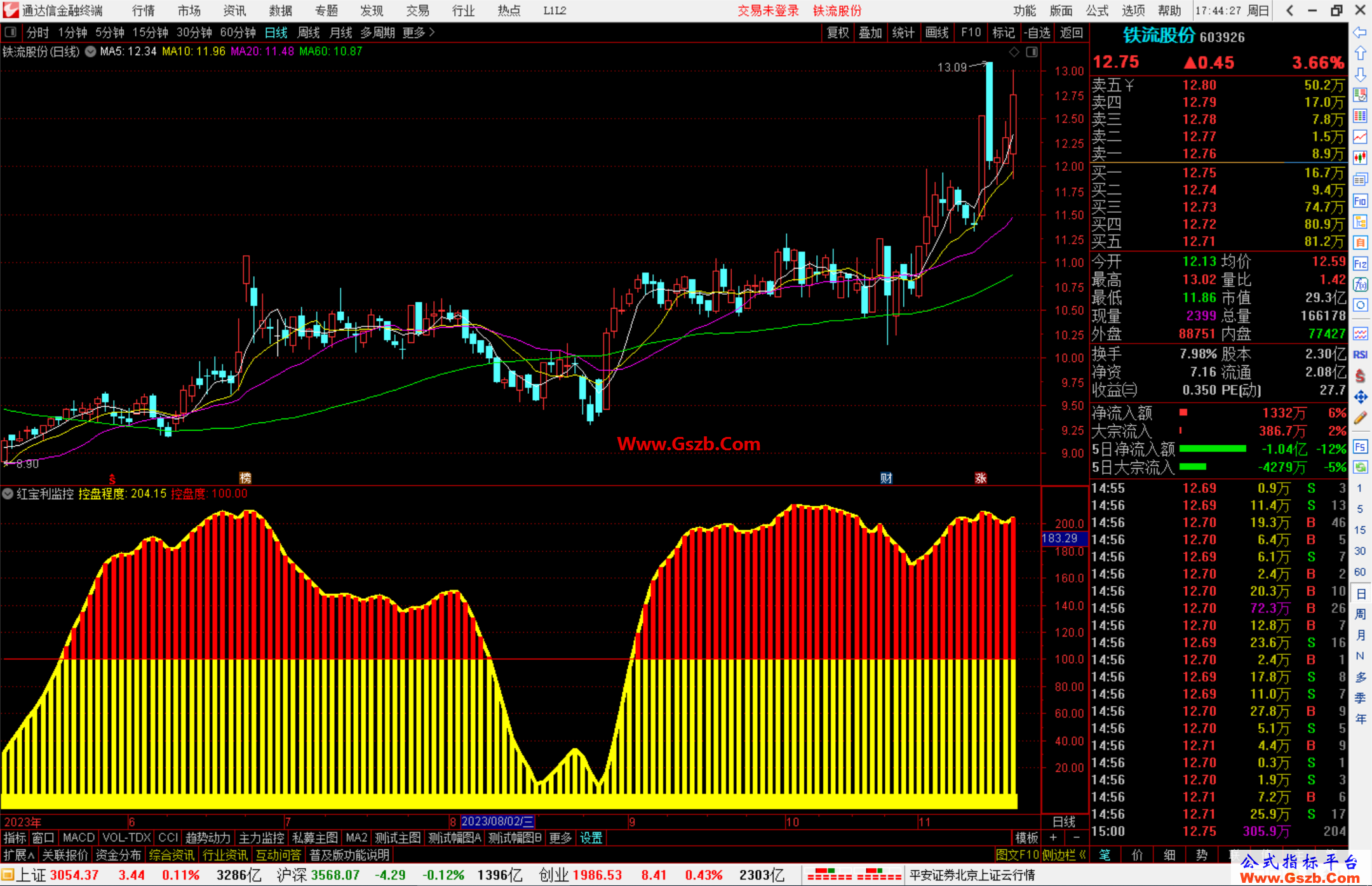Open the f(x) formula sidebar icon

click(1360, 285)
